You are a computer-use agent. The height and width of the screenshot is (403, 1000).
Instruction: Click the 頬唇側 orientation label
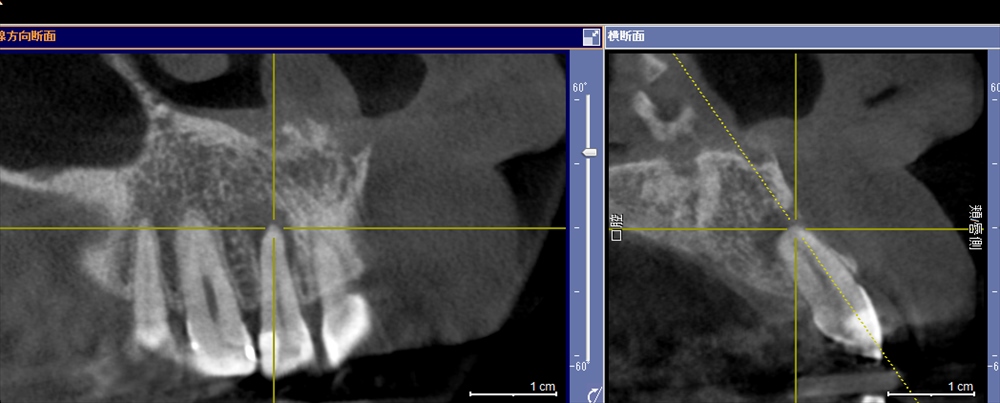pos(976,229)
